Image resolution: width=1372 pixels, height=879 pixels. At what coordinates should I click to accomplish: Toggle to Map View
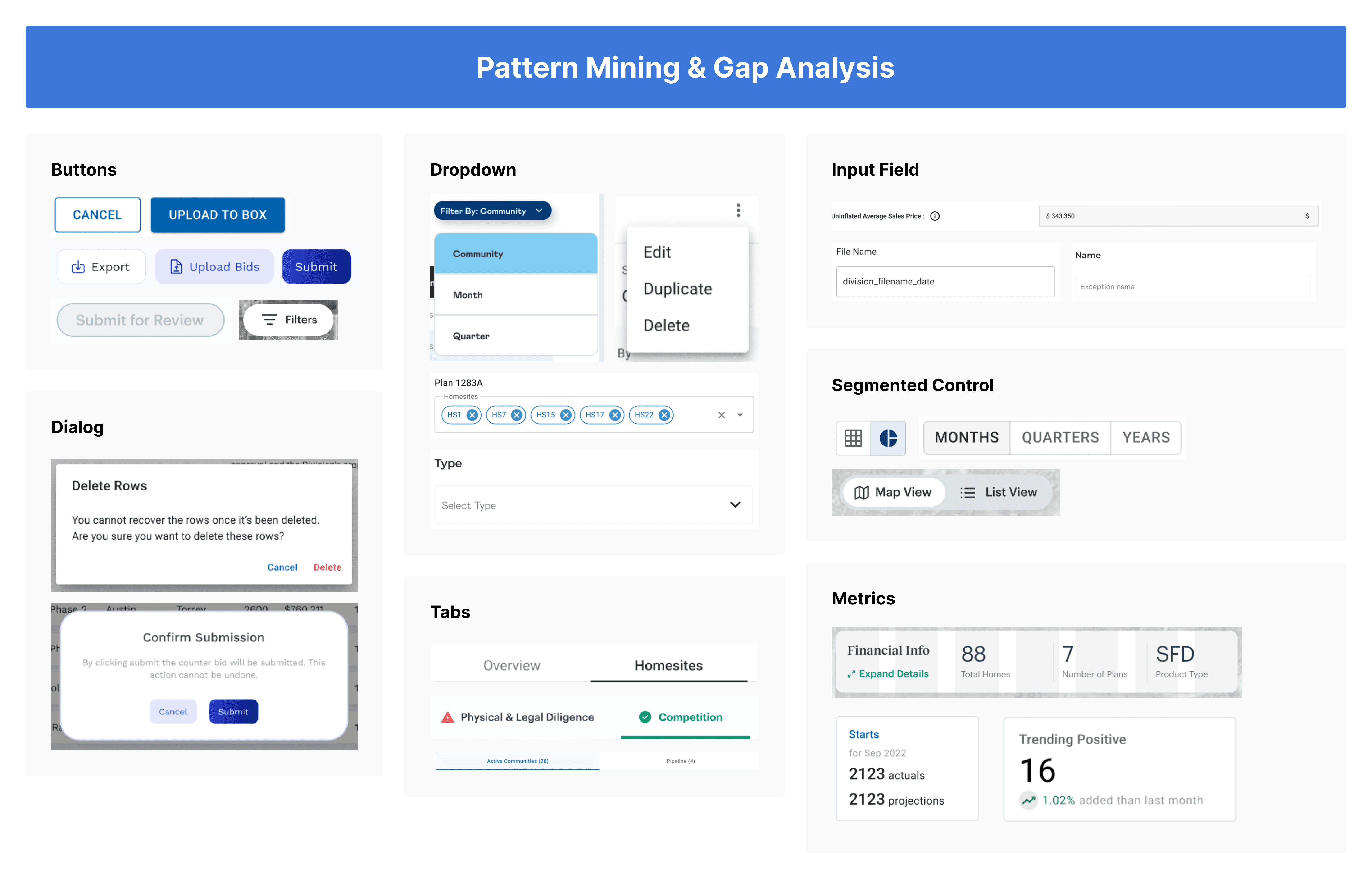893,492
